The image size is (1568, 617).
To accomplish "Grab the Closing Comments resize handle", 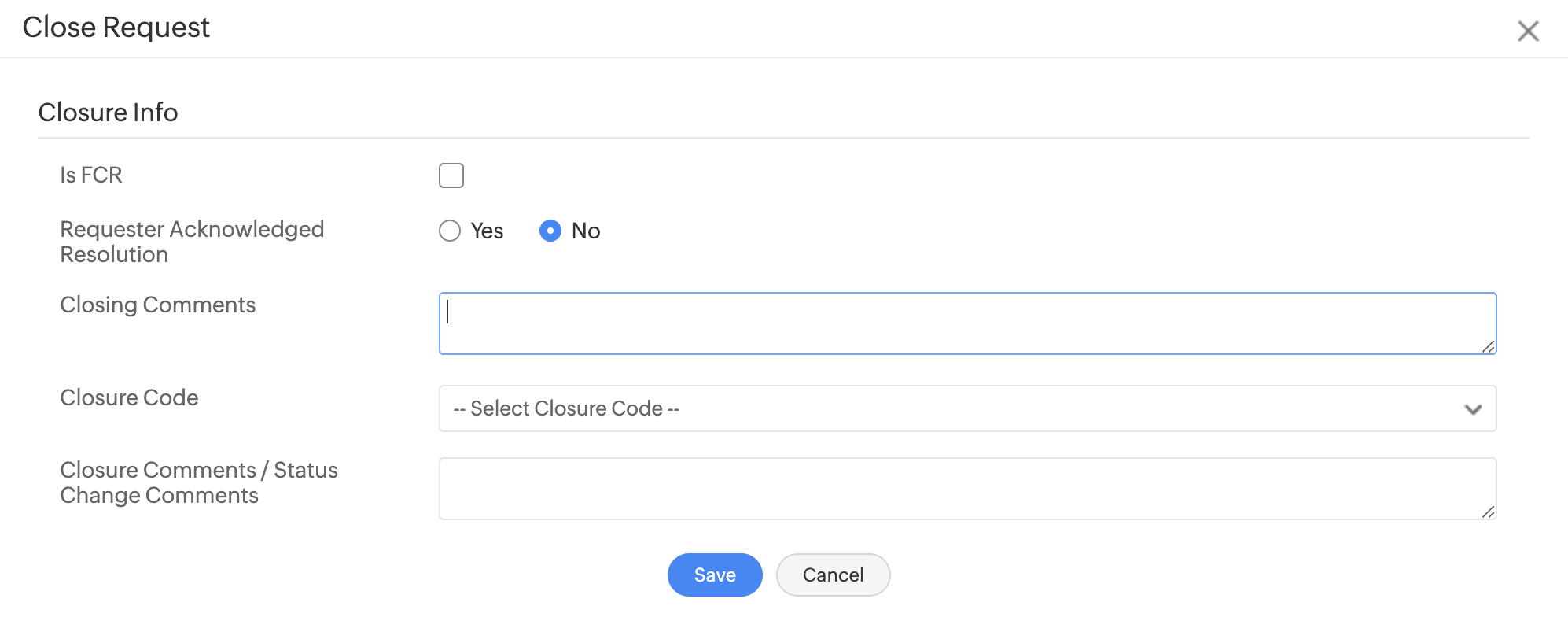I will (1488, 346).
